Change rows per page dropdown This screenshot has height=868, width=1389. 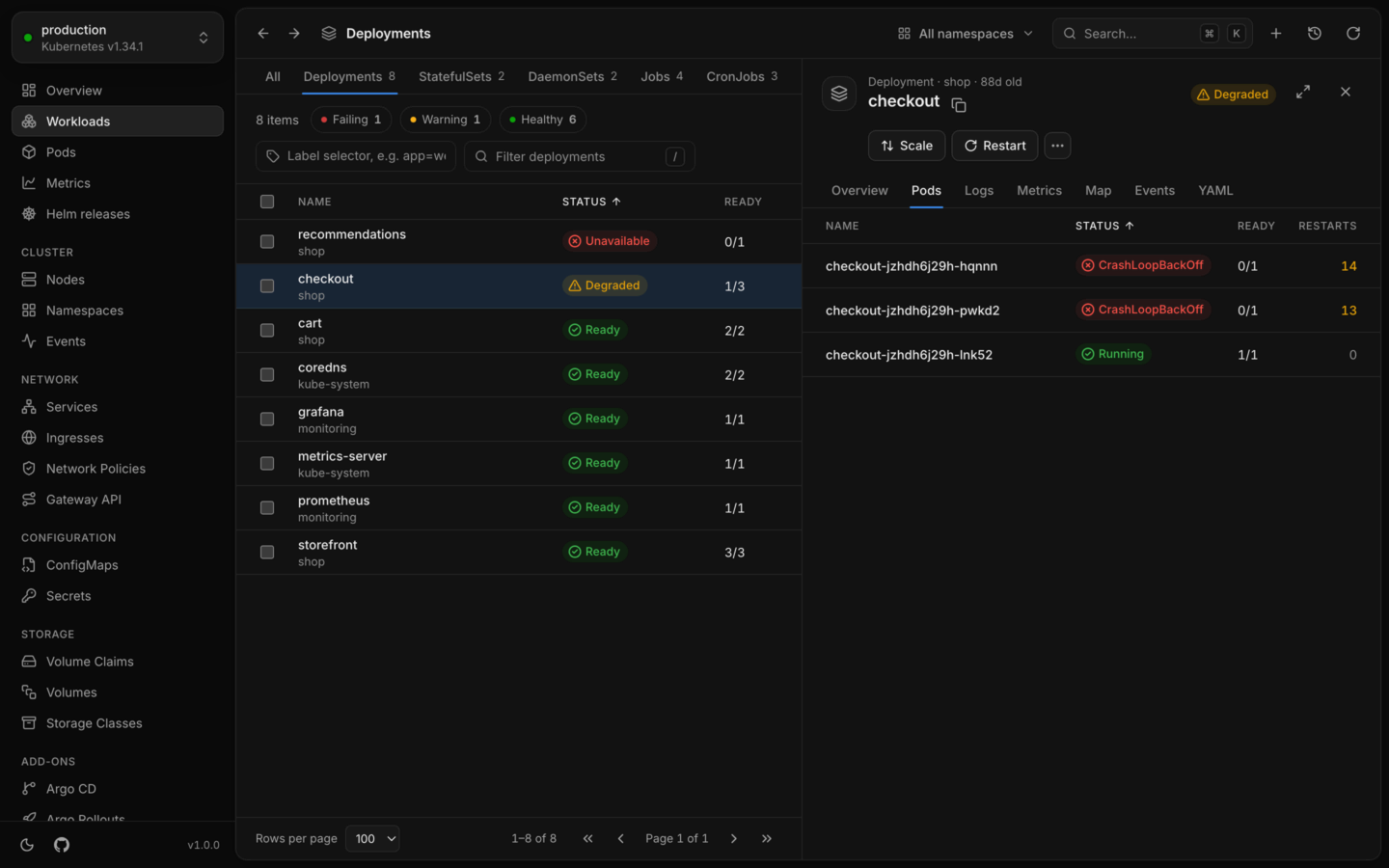(372, 839)
